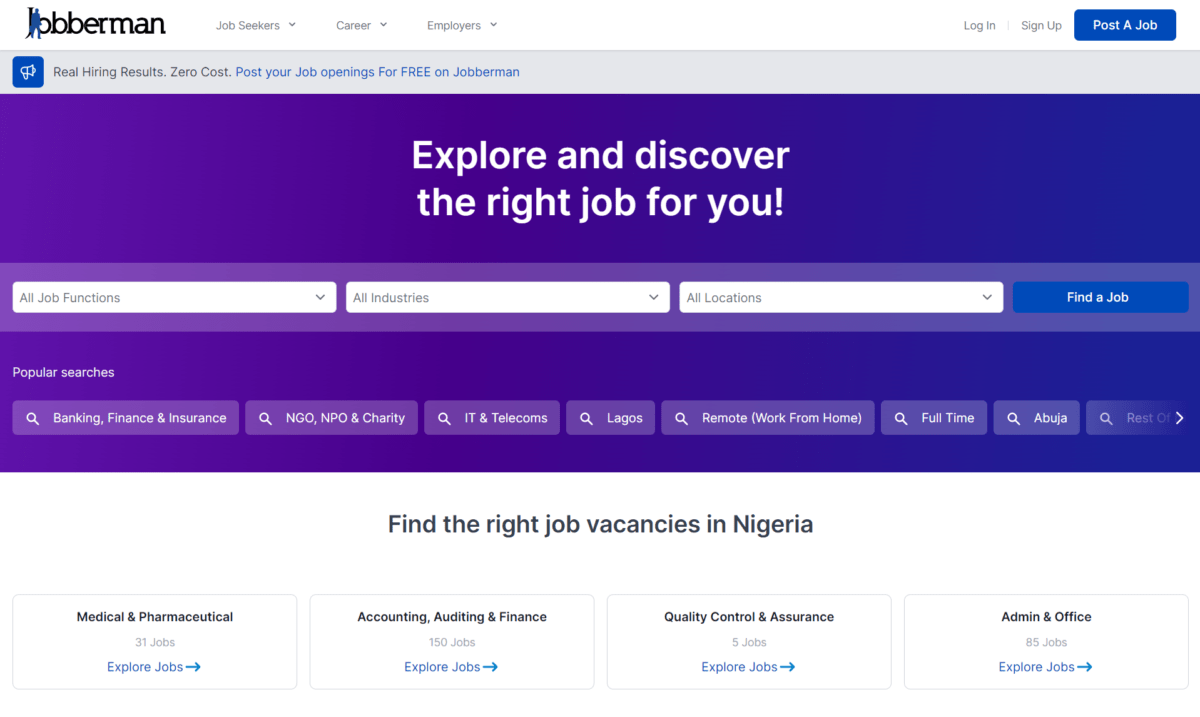Click the Post A Job button

tap(1125, 25)
